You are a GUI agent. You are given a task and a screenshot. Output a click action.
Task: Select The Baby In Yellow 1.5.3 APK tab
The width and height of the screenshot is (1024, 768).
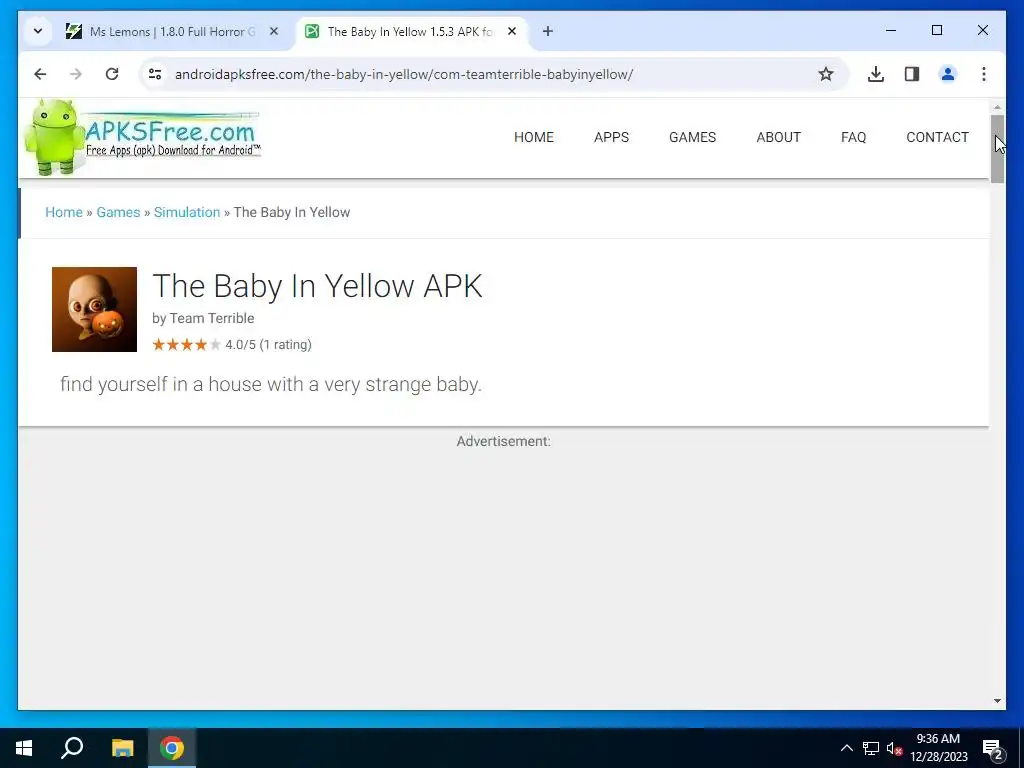tap(410, 31)
